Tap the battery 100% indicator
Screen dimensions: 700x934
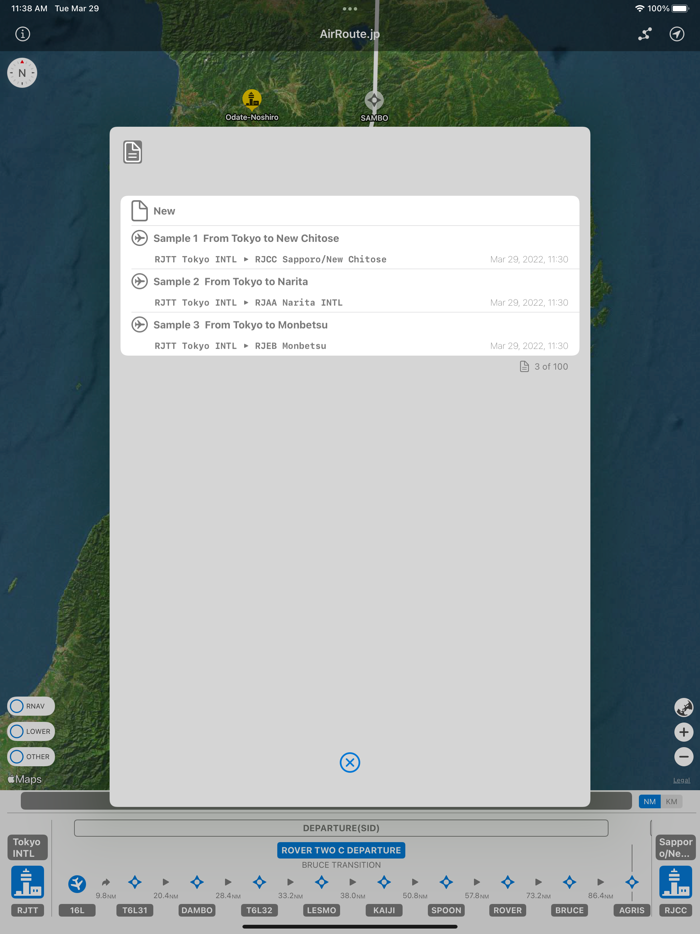(x=669, y=9)
